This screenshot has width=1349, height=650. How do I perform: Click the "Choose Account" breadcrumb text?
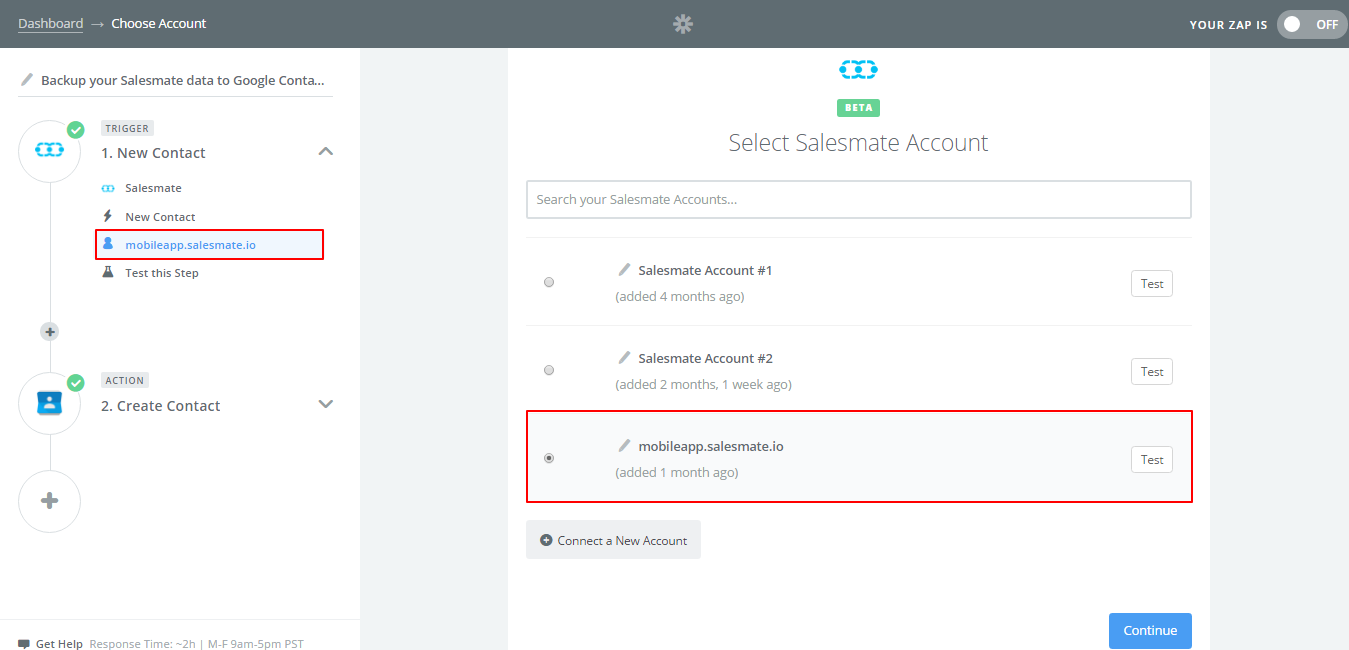(x=159, y=23)
